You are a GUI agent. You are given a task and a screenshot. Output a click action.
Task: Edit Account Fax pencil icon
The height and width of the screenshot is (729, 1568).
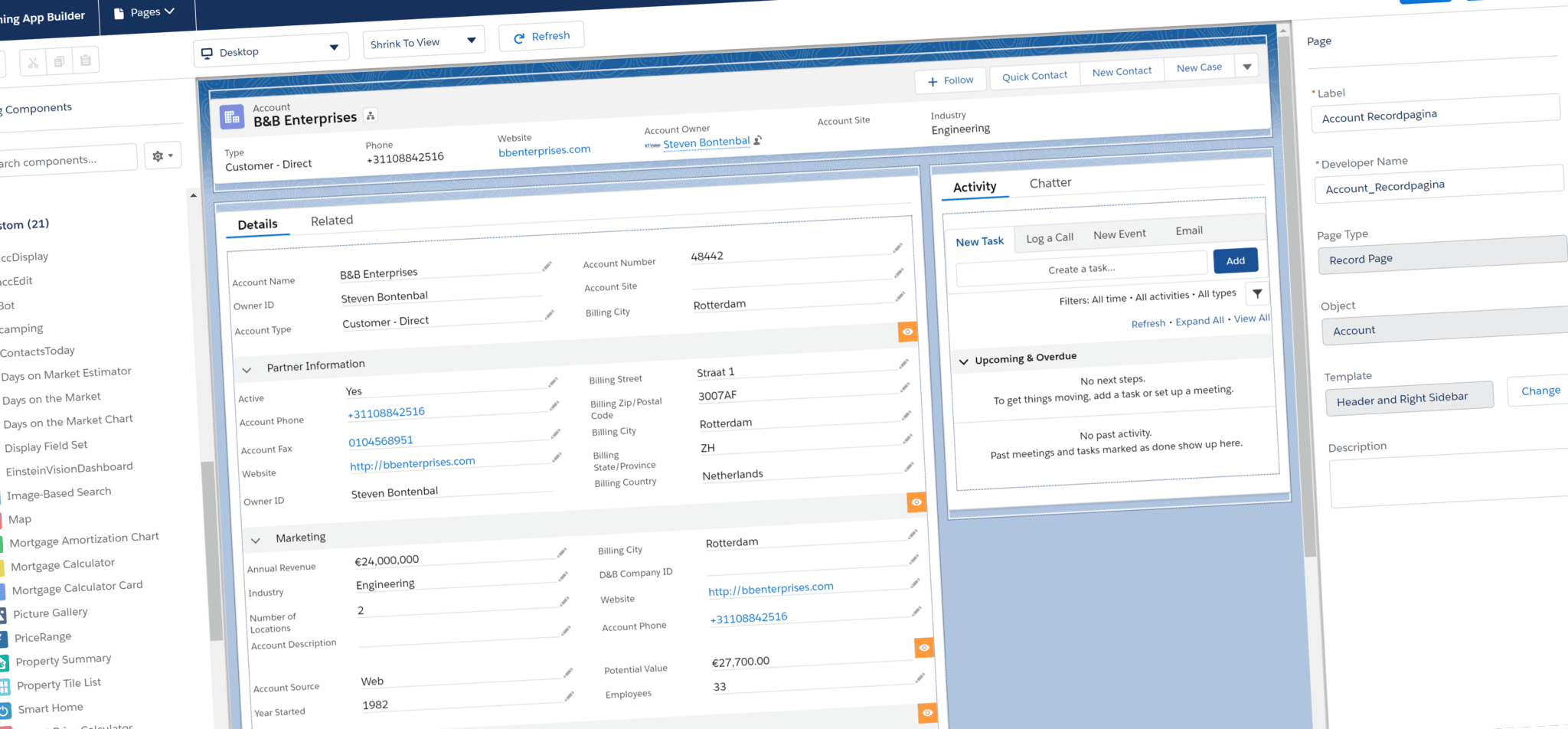555,434
